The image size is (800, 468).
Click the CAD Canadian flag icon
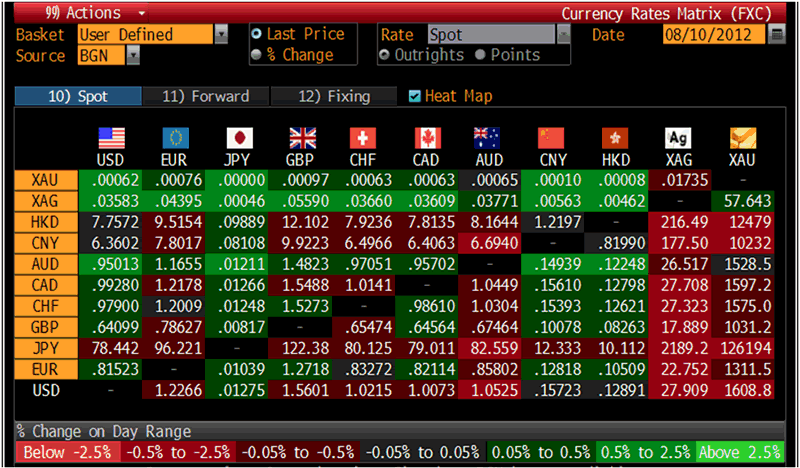428,139
